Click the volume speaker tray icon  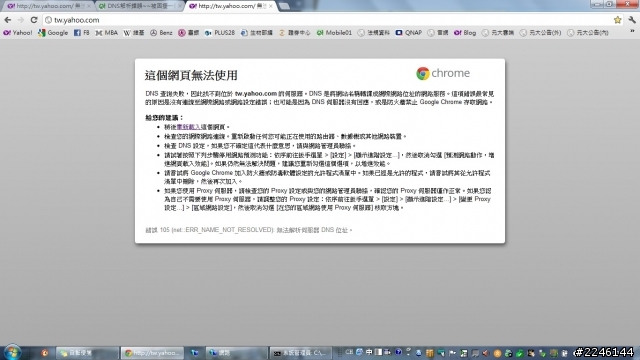coord(486,353)
